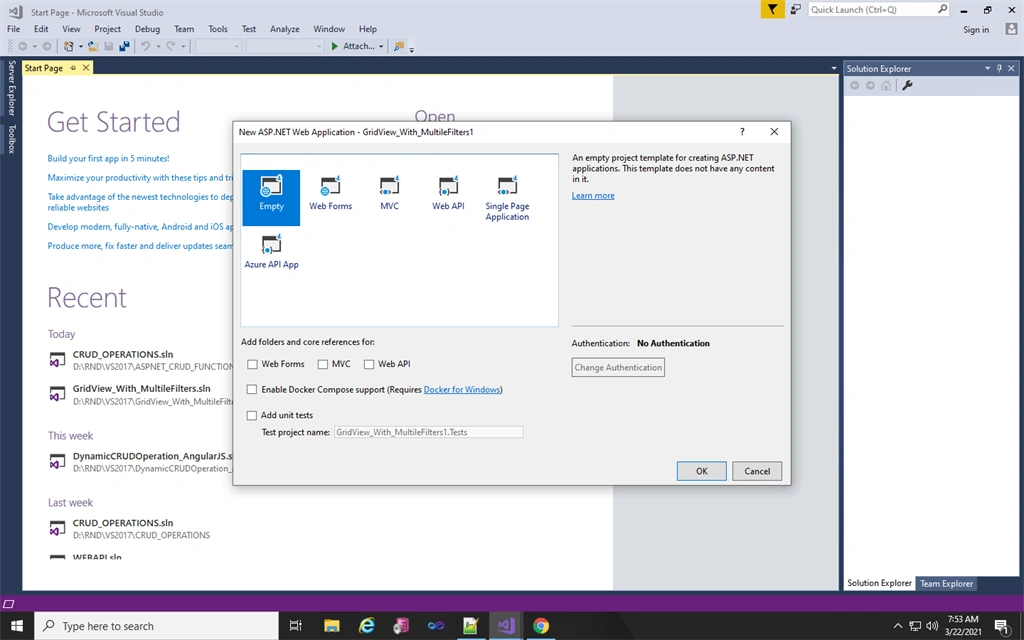
Task: Click the Solution Explorer home icon
Action: [x=886, y=86]
